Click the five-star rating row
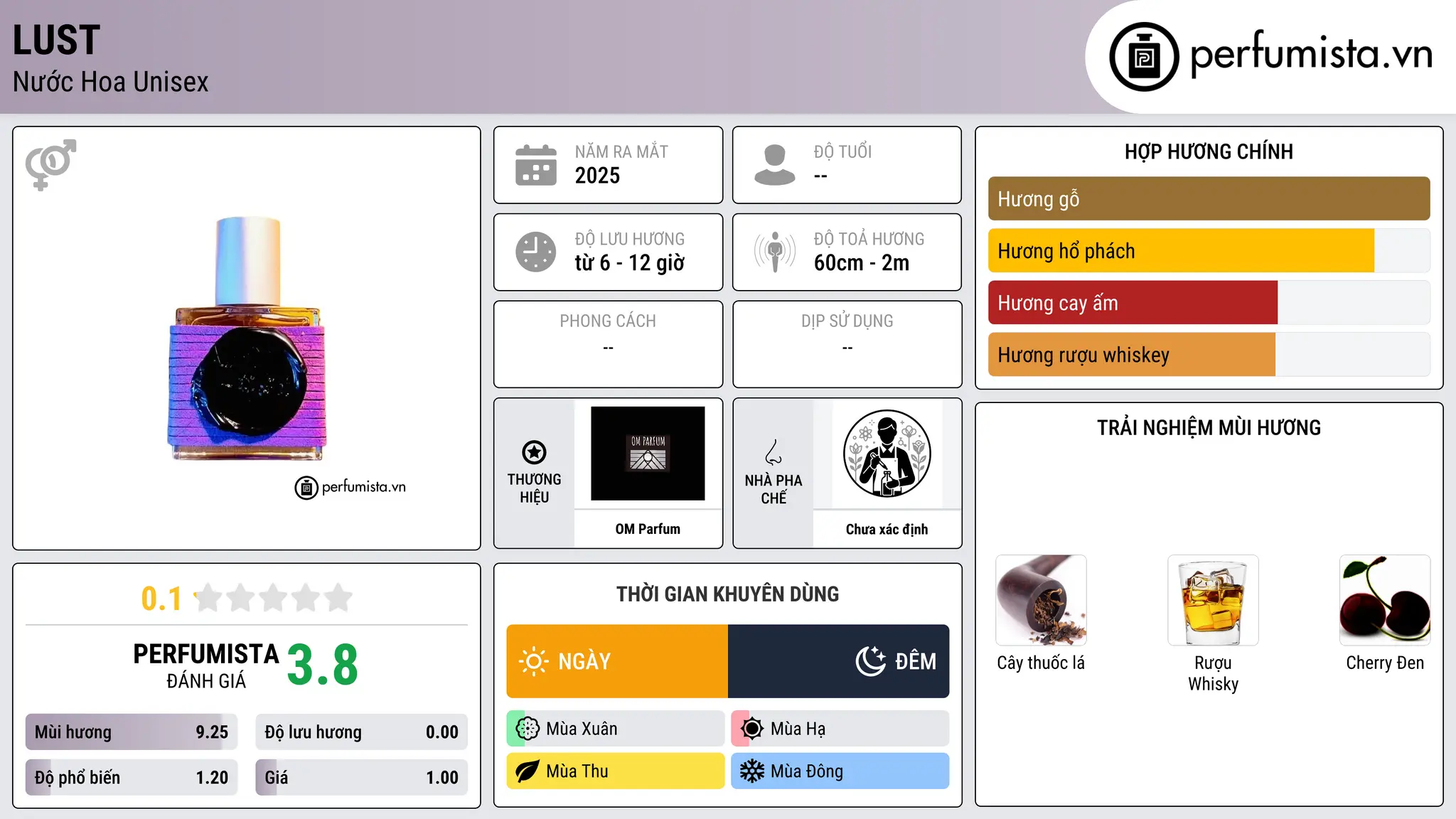 274,598
